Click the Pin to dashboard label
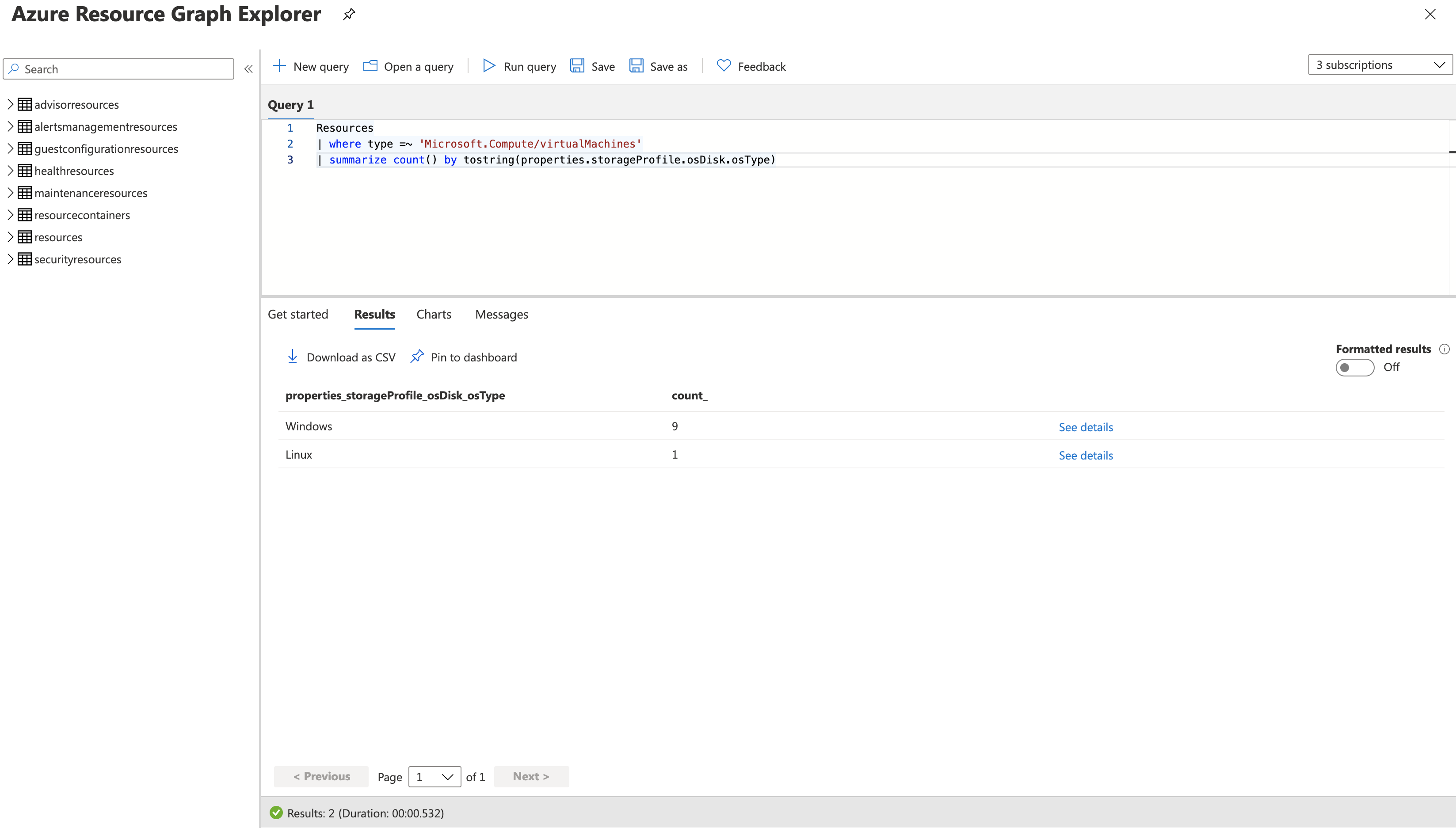 click(x=474, y=357)
